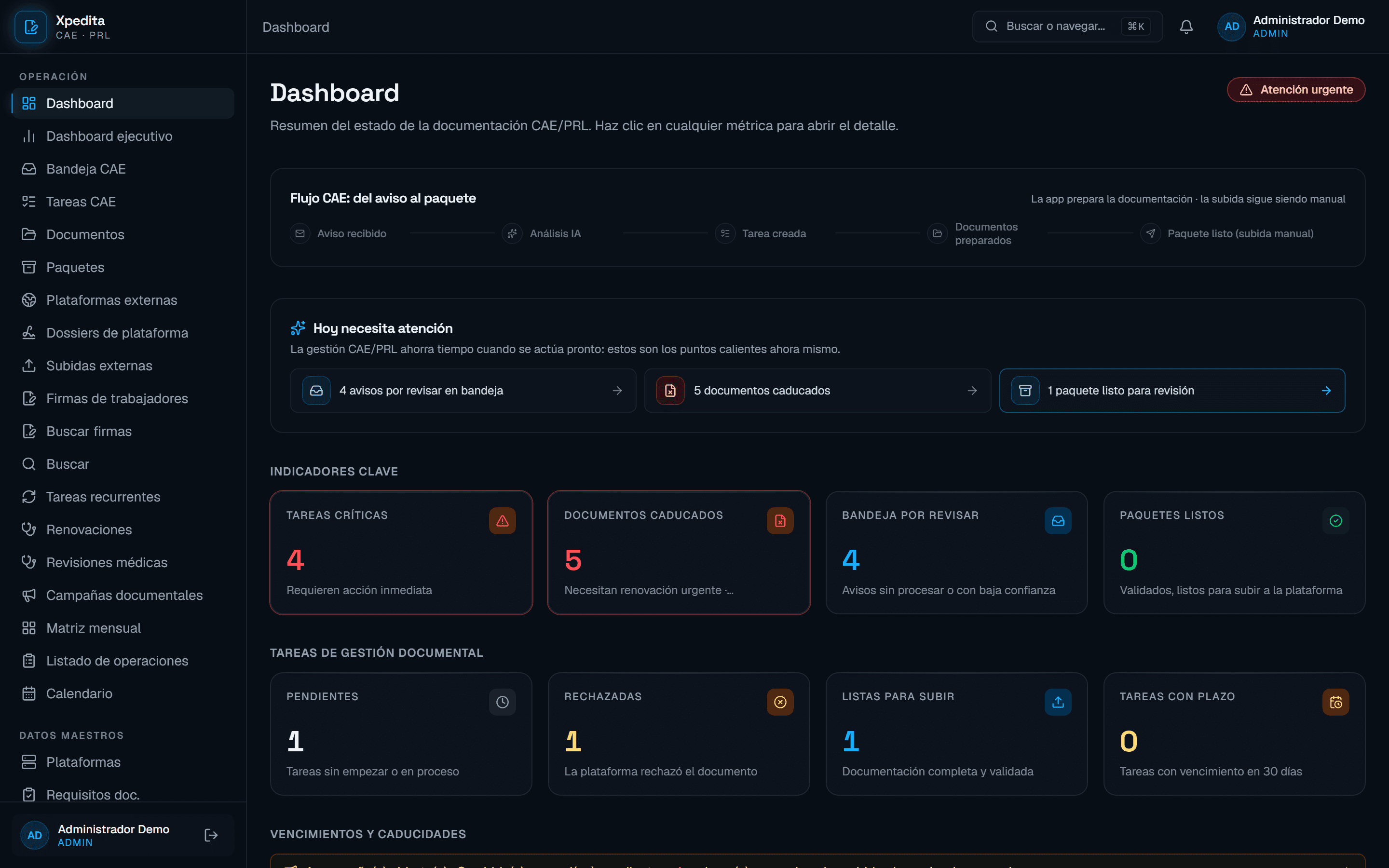Image resolution: width=1389 pixels, height=868 pixels.
Task: Open the Paquetes listos card
Action: (x=1235, y=553)
